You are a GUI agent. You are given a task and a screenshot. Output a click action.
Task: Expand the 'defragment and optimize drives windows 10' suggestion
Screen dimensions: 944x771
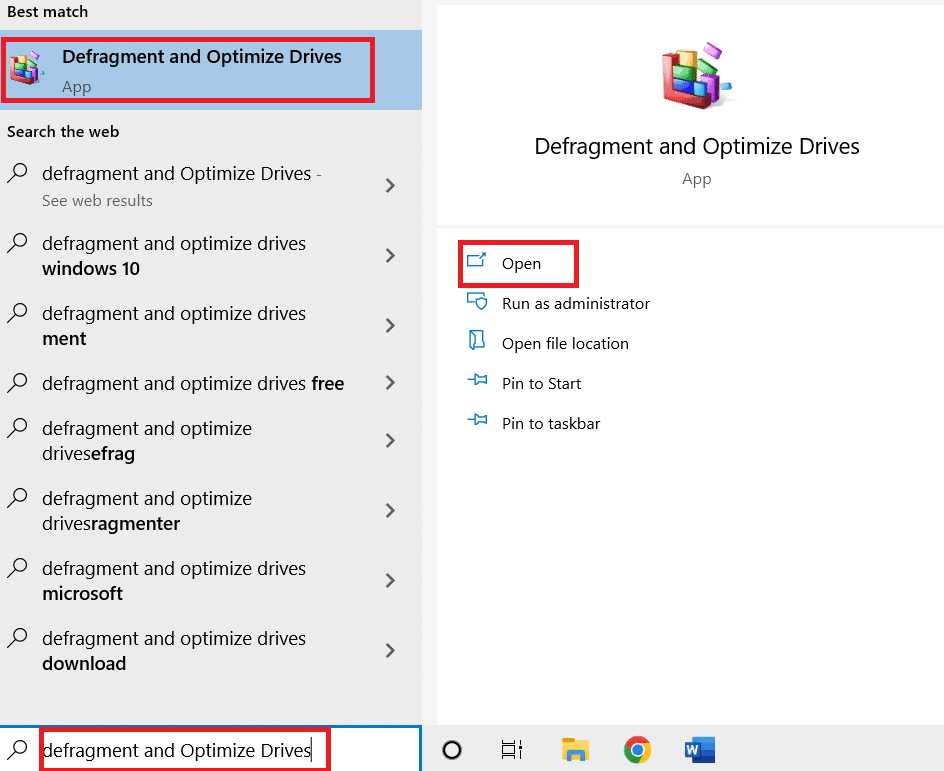390,256
